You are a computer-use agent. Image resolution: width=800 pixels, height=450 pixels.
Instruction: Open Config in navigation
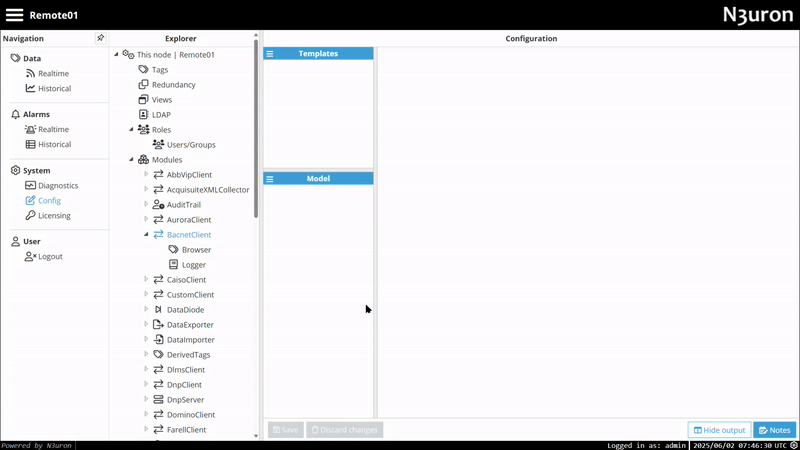tap(49, 201)
